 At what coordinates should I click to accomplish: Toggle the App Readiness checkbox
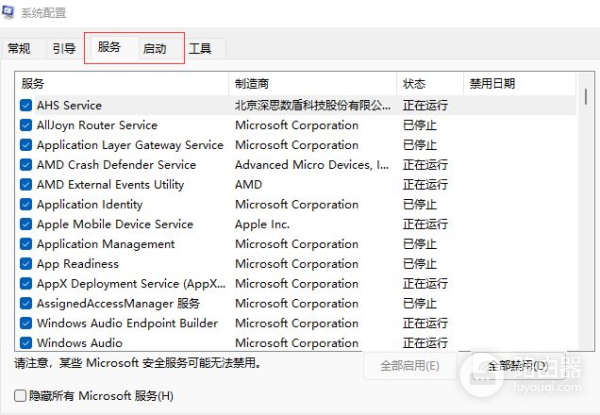point(26,264)
